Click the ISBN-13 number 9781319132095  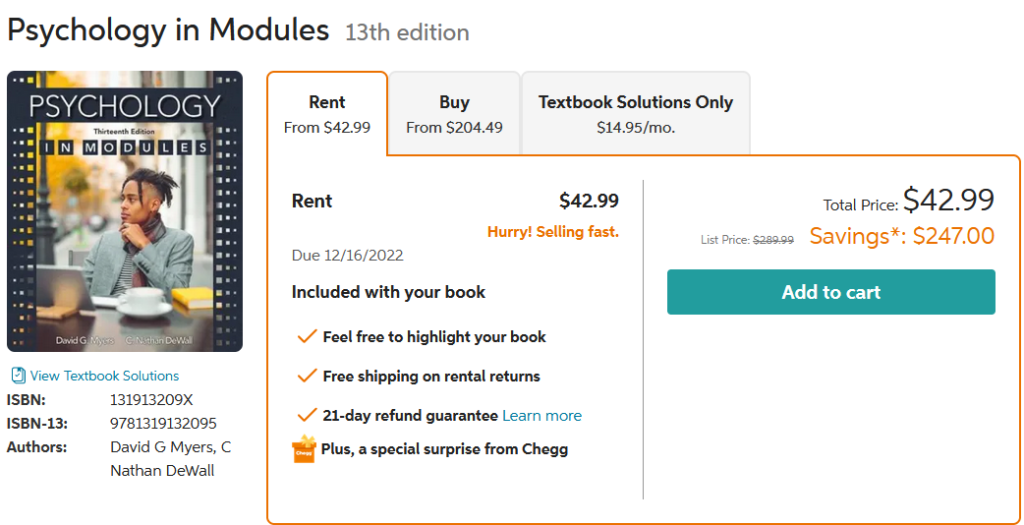[x=163, y=423]
